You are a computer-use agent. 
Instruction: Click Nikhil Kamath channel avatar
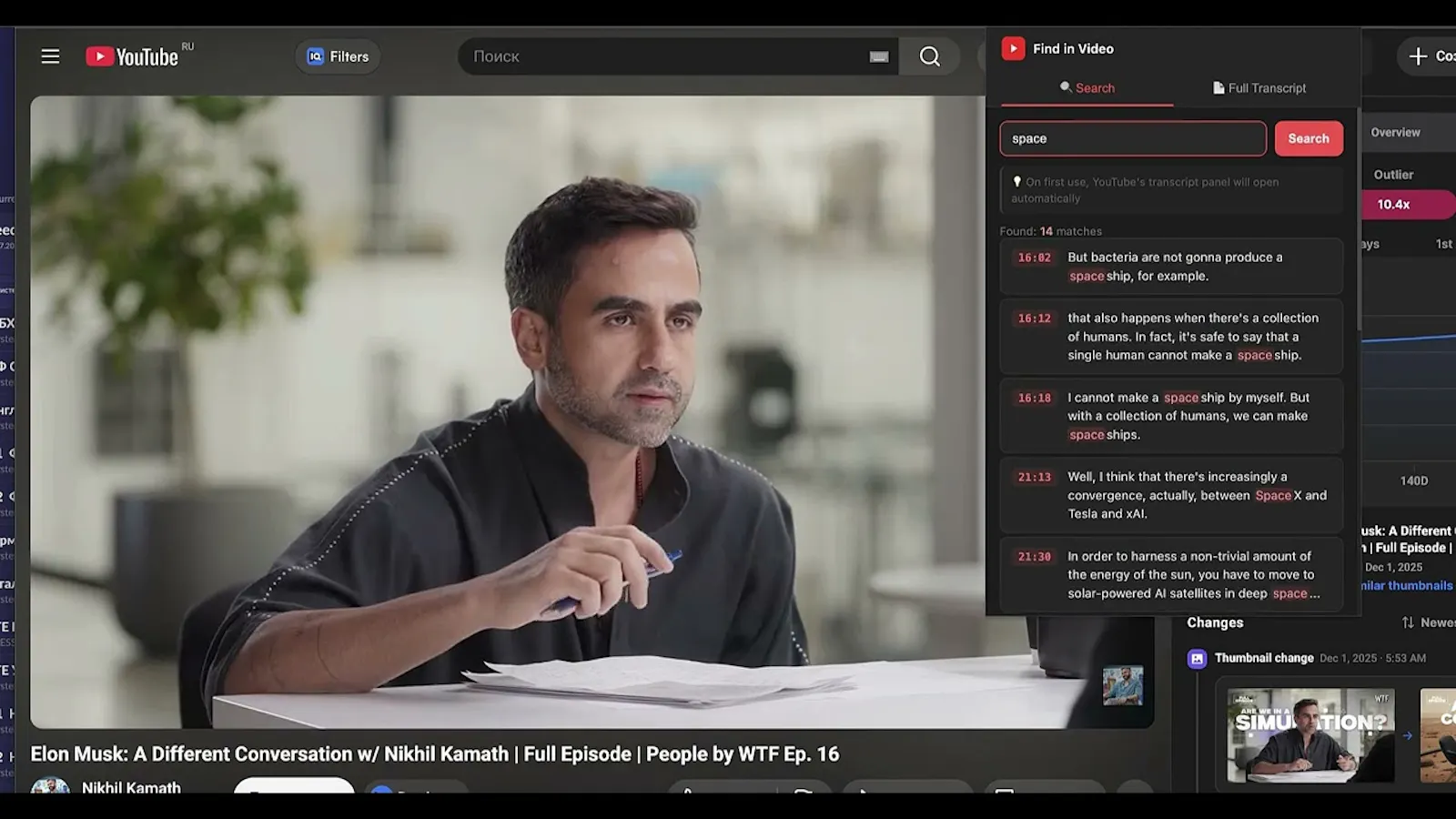click(x=50, y=786)
